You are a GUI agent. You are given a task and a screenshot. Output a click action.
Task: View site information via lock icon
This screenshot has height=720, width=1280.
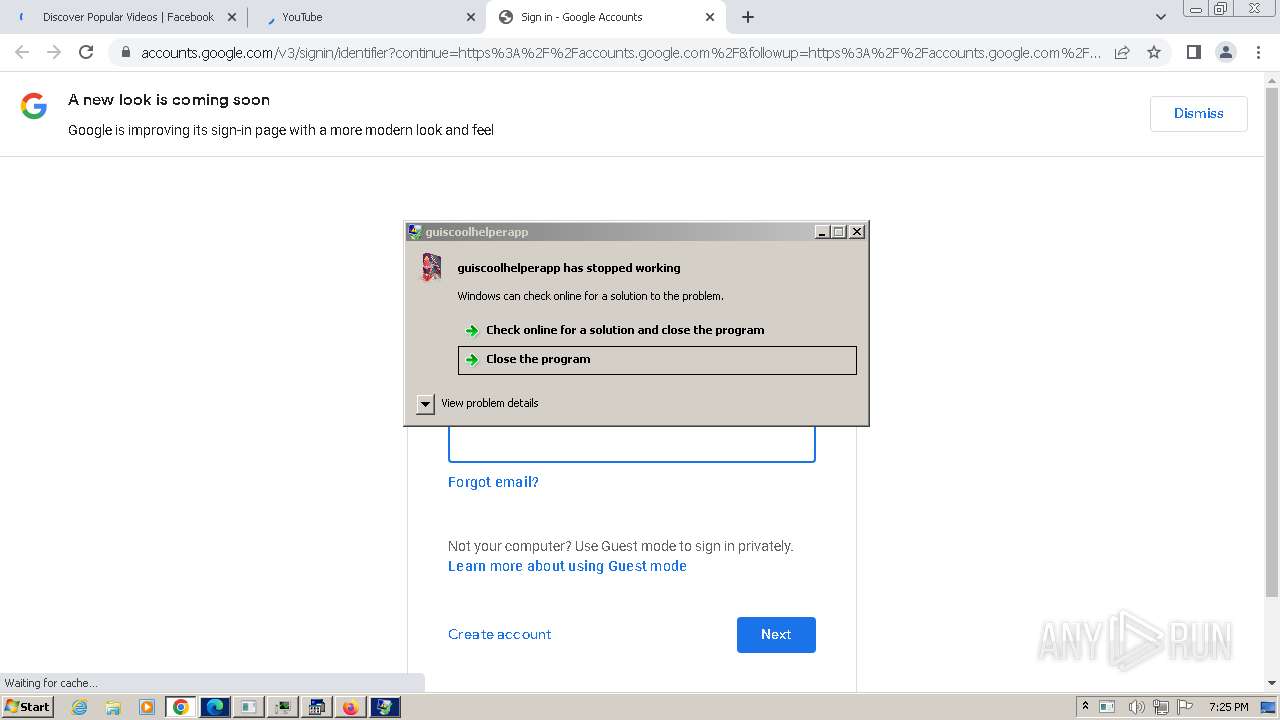[125, 52]
